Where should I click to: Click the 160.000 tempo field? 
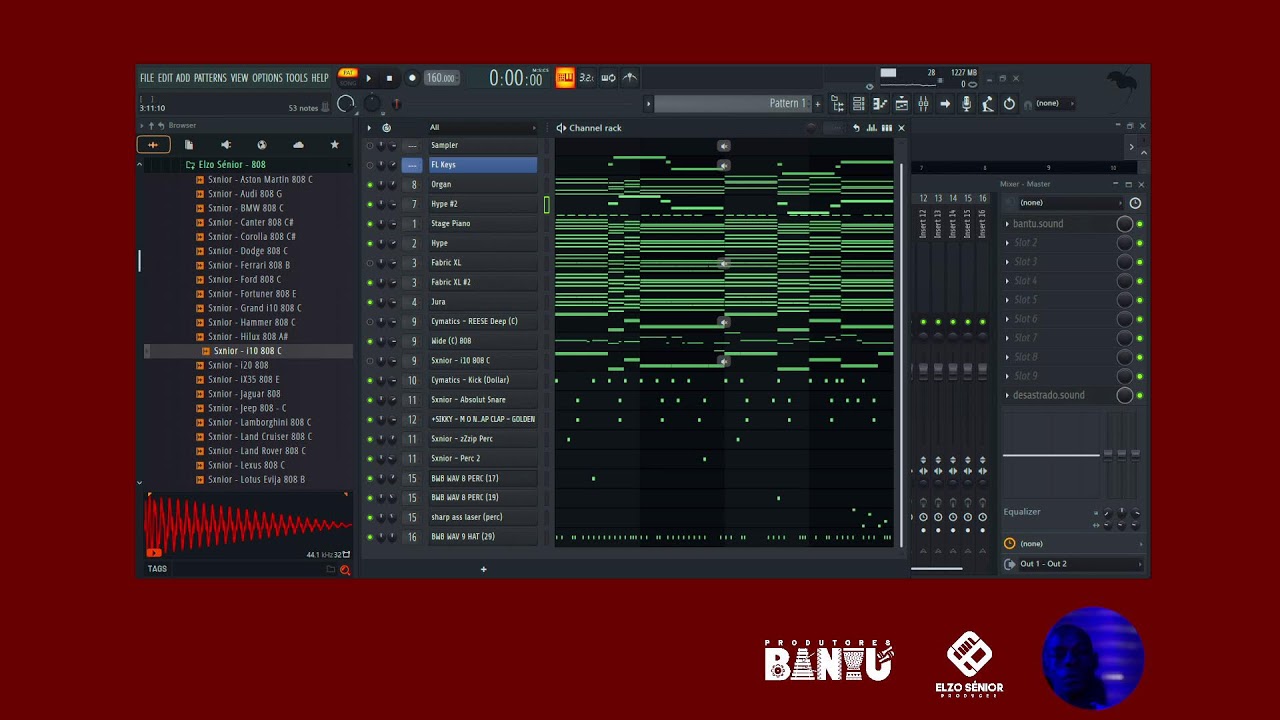tap(441, 78)
